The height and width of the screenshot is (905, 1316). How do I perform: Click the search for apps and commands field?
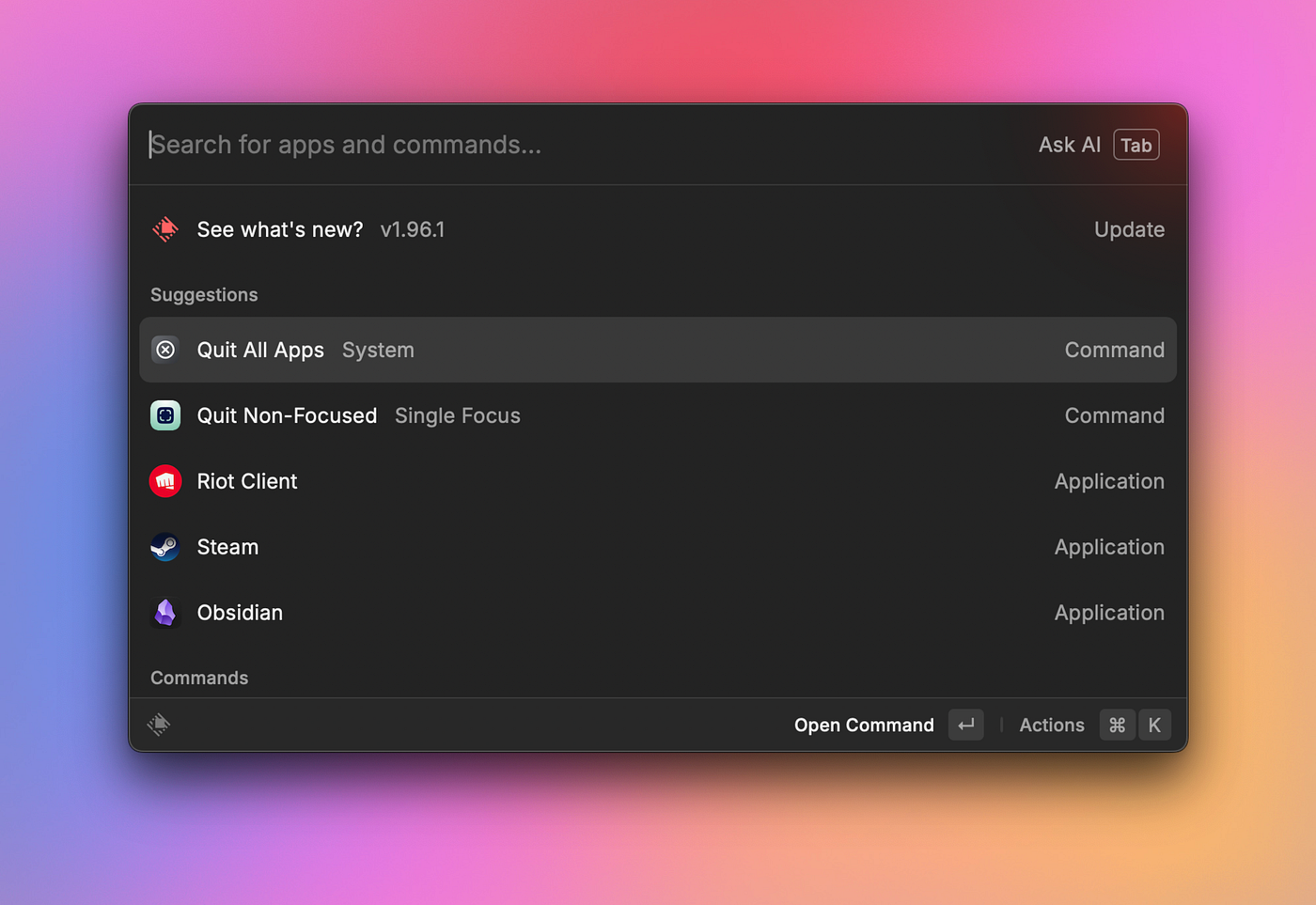583,145
